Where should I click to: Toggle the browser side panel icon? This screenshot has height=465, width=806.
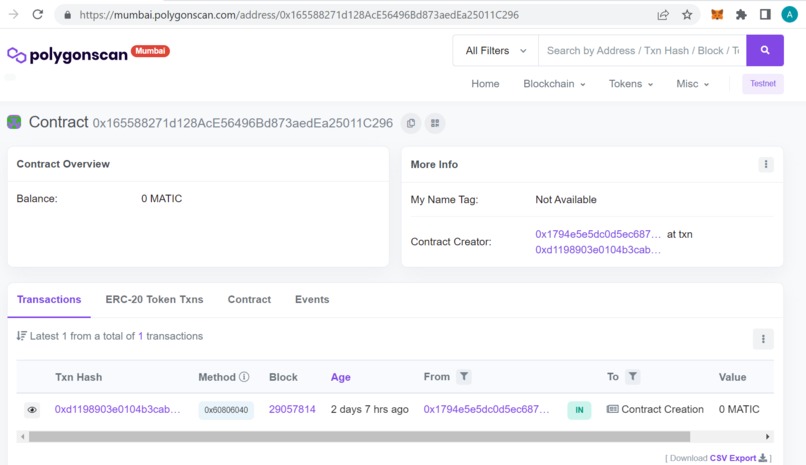(765, 14)
